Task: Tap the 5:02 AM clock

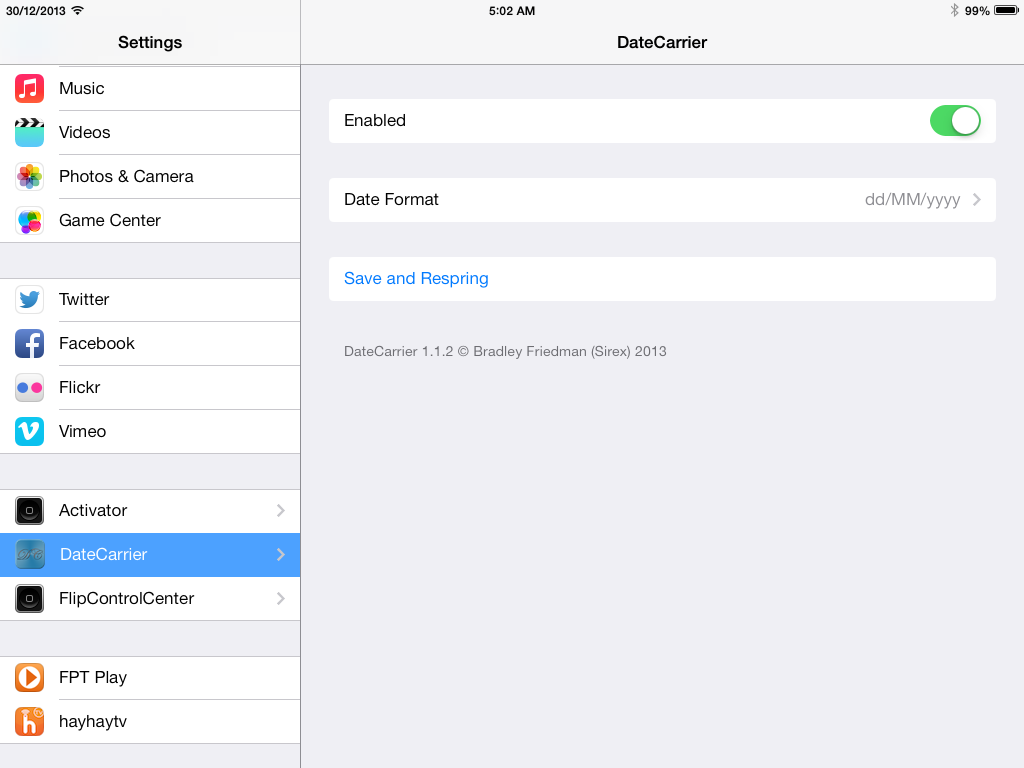Action: tap(512, 11)
